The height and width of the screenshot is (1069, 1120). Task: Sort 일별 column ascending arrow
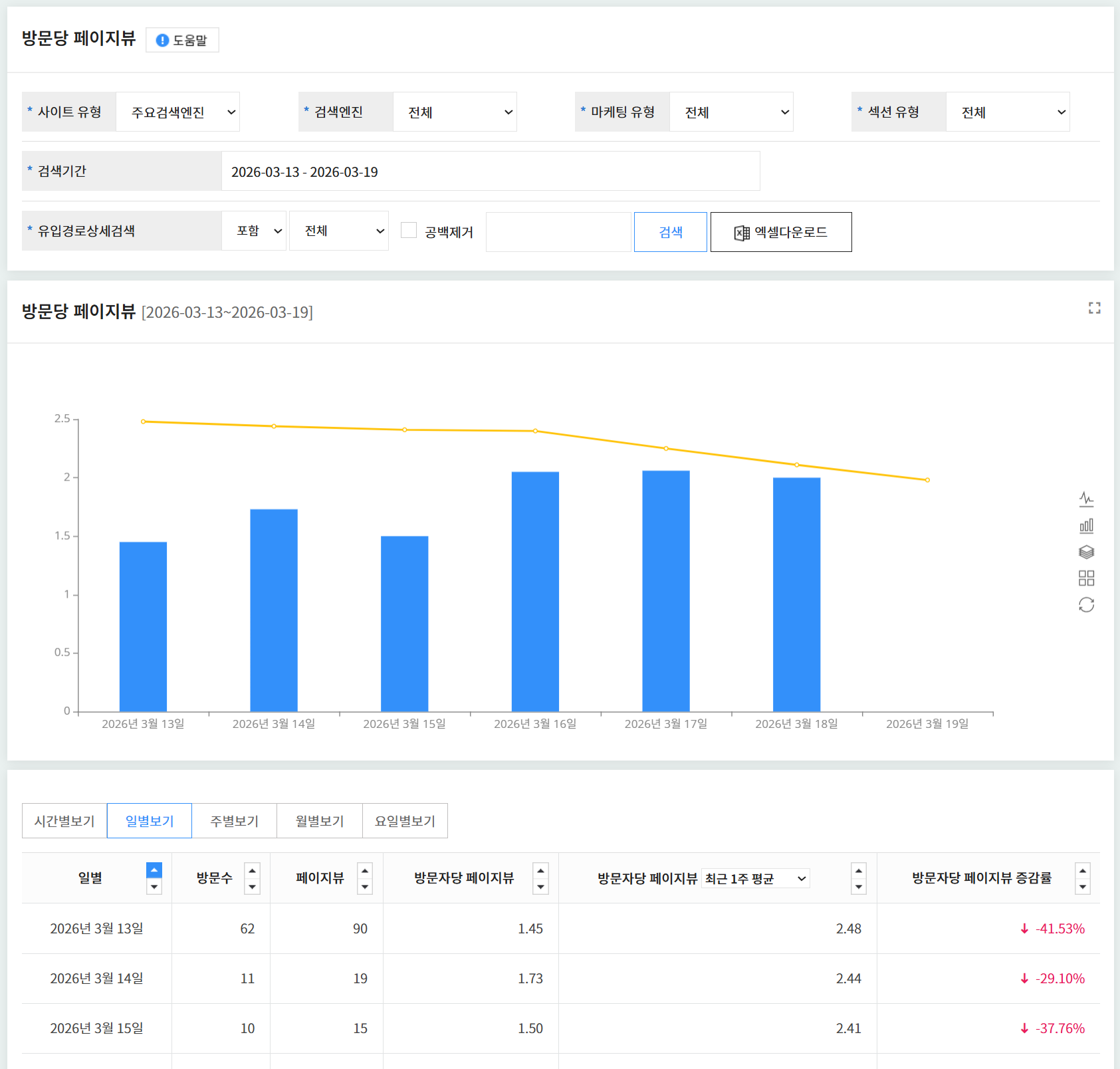pos(154,870)
